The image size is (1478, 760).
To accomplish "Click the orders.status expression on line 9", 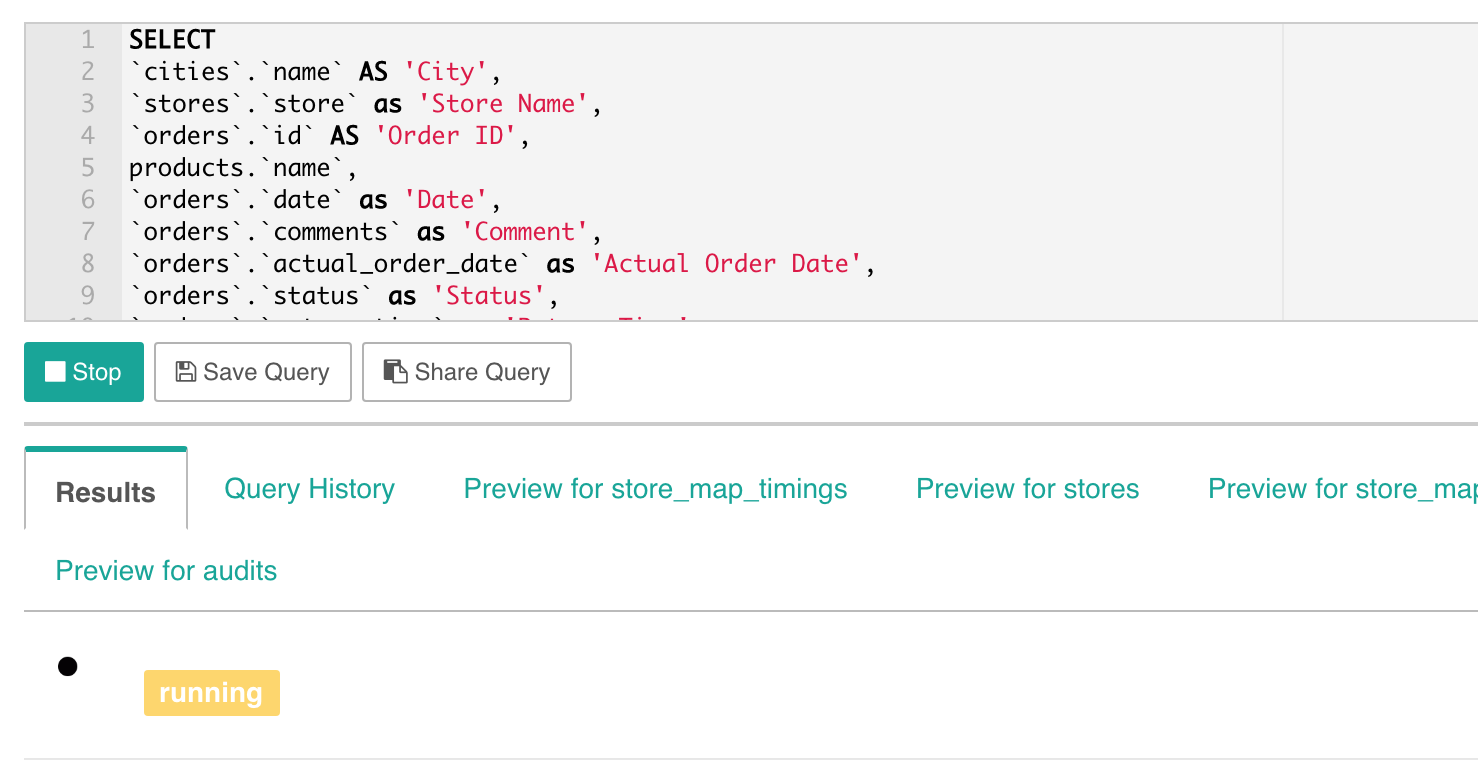I will pos(250,295).
